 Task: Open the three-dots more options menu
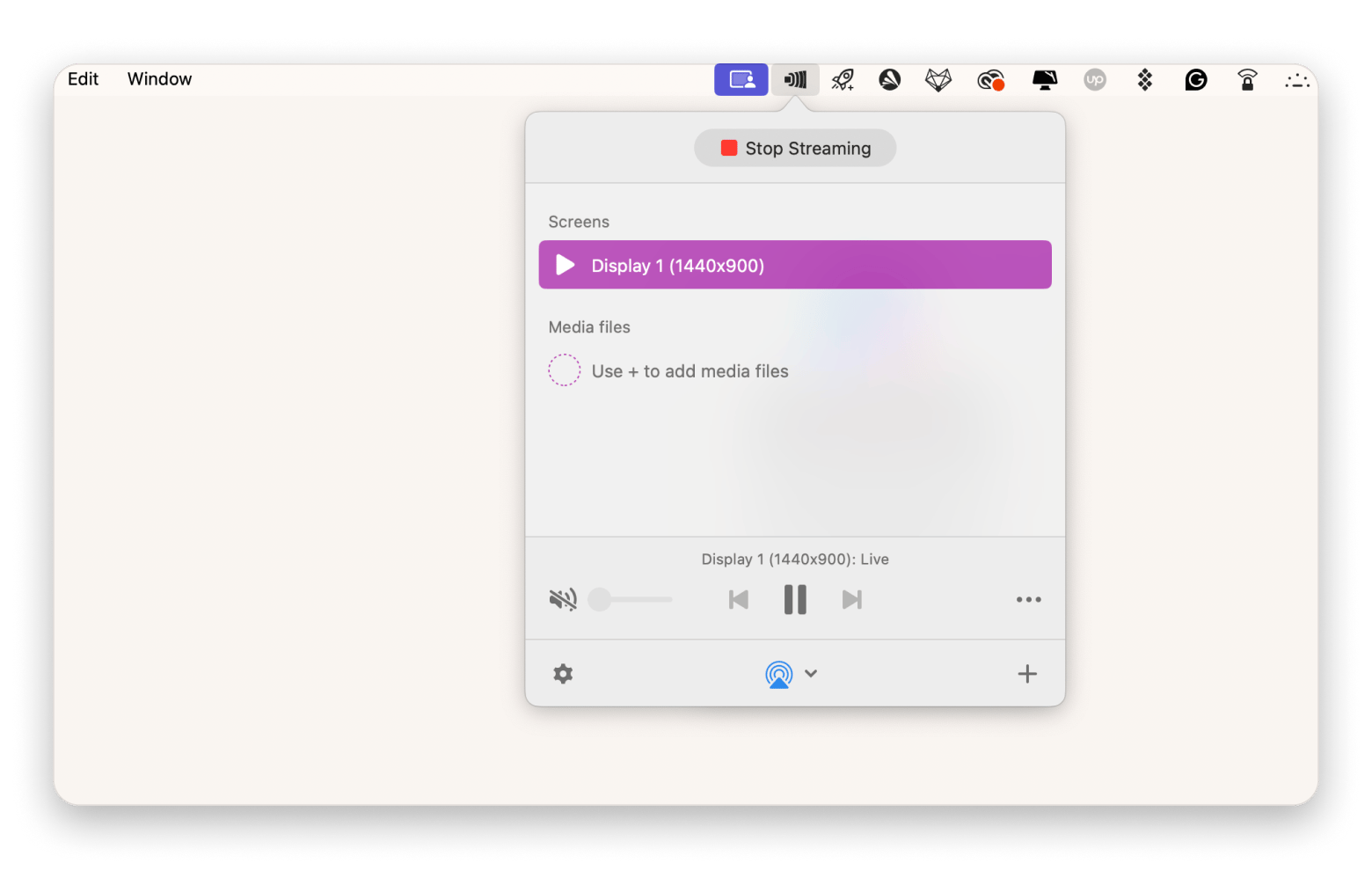(1028, 600)
